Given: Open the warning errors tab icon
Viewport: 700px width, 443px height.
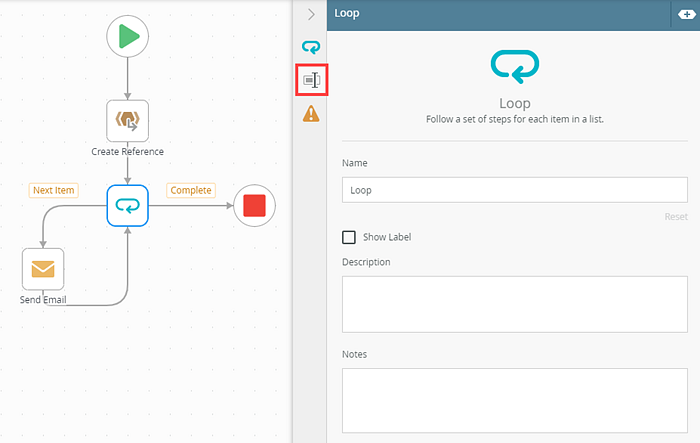Looking at the screenshot, I should tap(311, 114).
